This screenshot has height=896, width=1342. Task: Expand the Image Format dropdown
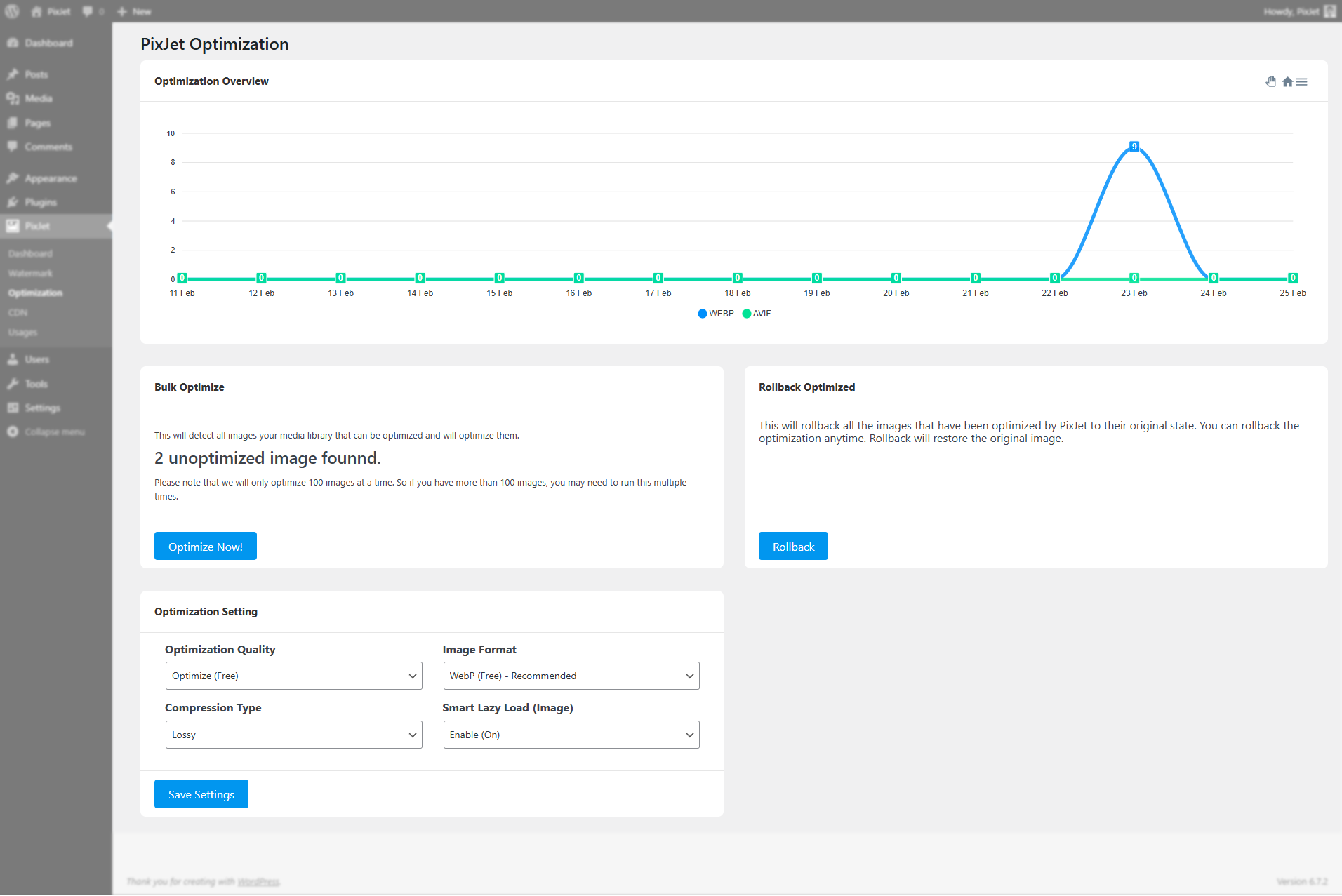point(571,676)
